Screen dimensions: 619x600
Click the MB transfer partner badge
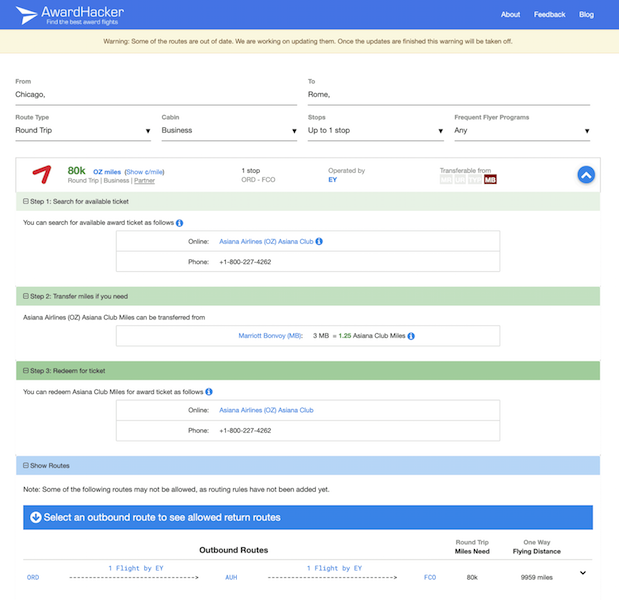click(x=490, y=180)
